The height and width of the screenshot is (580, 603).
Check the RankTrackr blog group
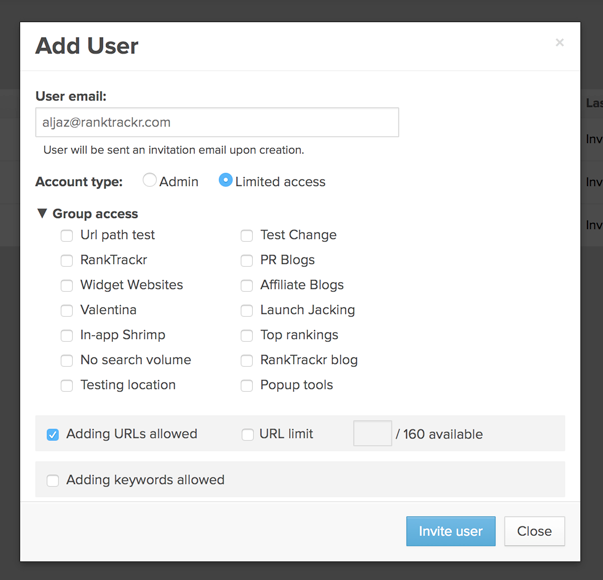click(x=247, y=360)
